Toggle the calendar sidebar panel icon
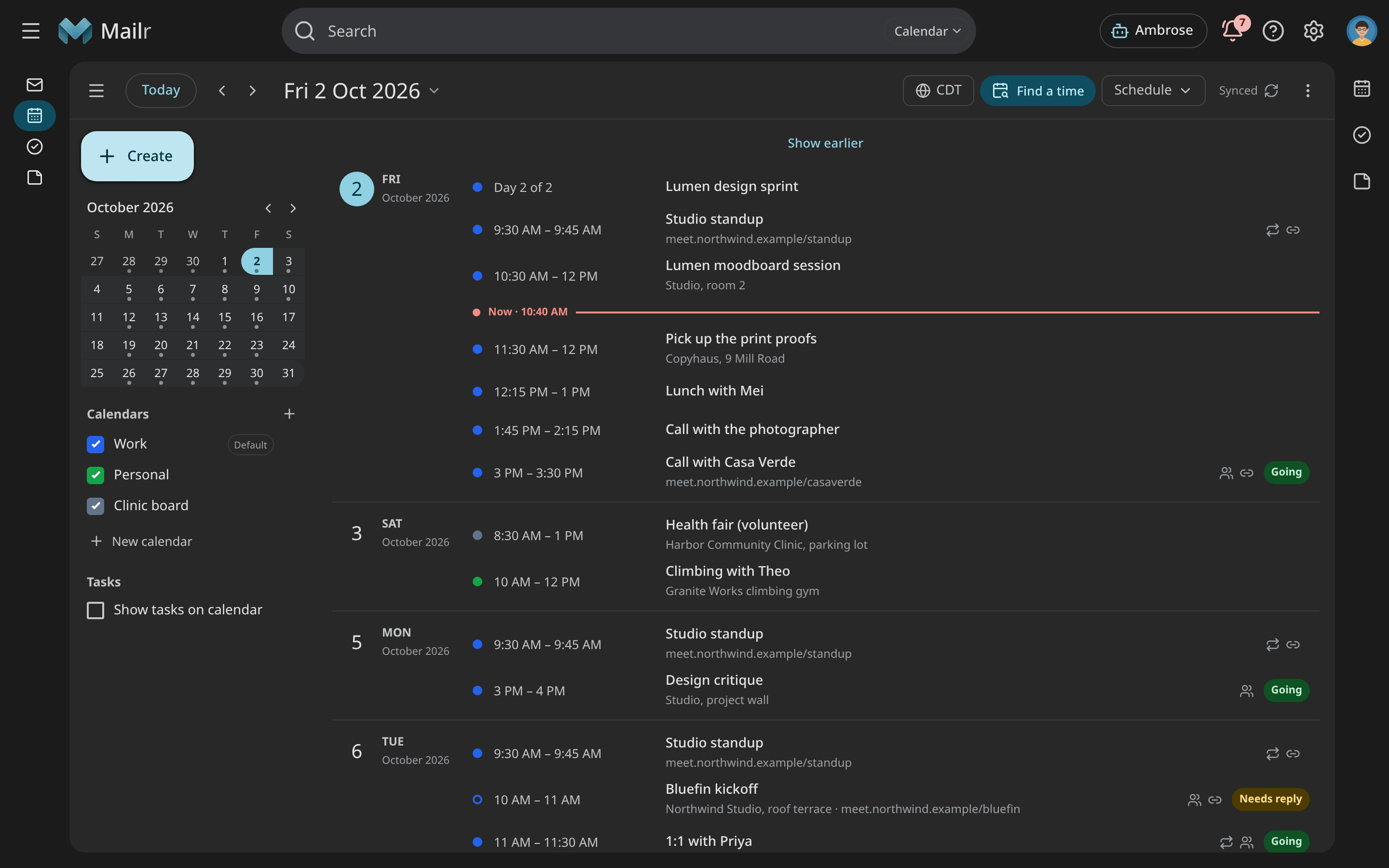 (x=96, y=91)
